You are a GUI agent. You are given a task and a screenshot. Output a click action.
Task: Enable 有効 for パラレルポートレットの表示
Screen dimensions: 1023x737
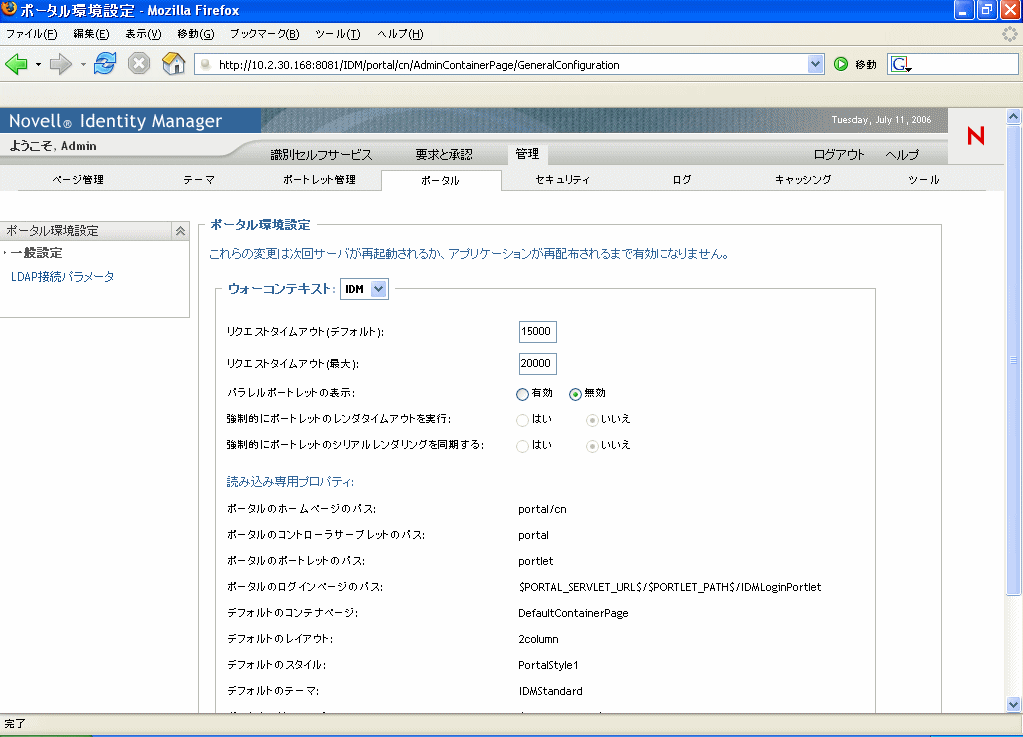click(521, 393)
